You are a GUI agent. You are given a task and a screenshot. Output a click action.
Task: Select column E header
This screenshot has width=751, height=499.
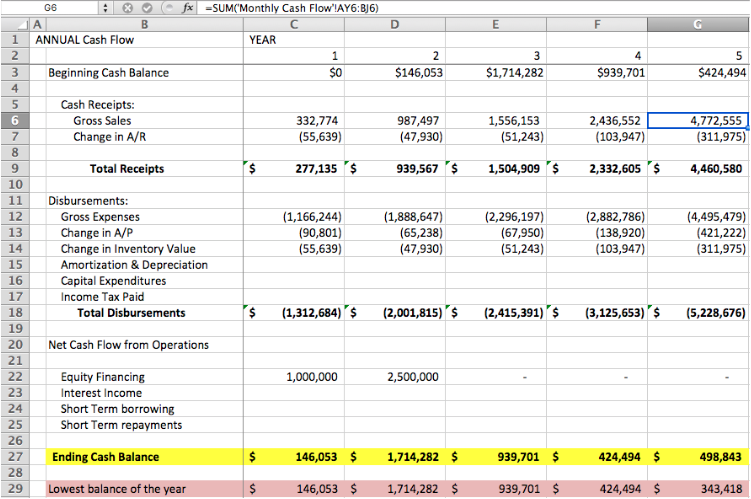(x=496, y=24)
